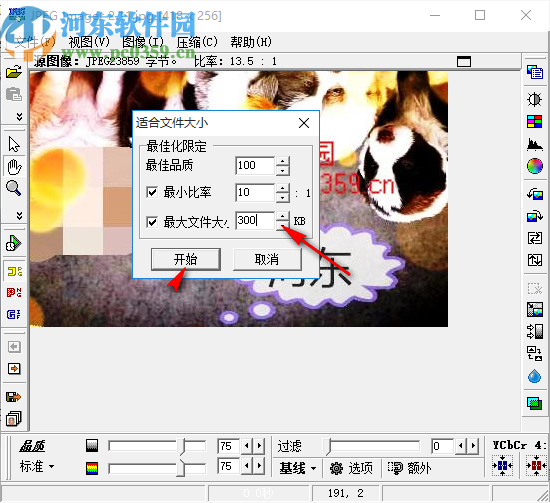This screenshot has height=503, width=550.
Task: Choose GIF output format icon
Action: click(14, 314)
